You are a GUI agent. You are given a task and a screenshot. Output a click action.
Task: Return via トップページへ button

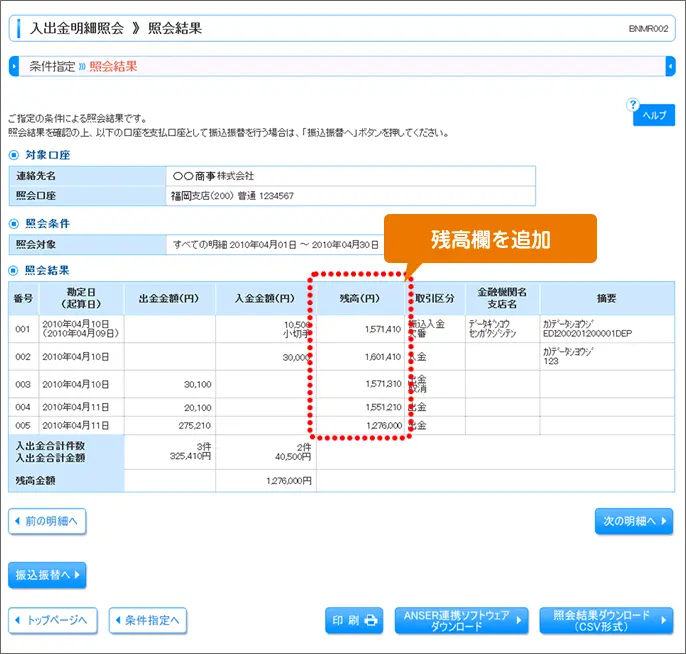point(53,620)
